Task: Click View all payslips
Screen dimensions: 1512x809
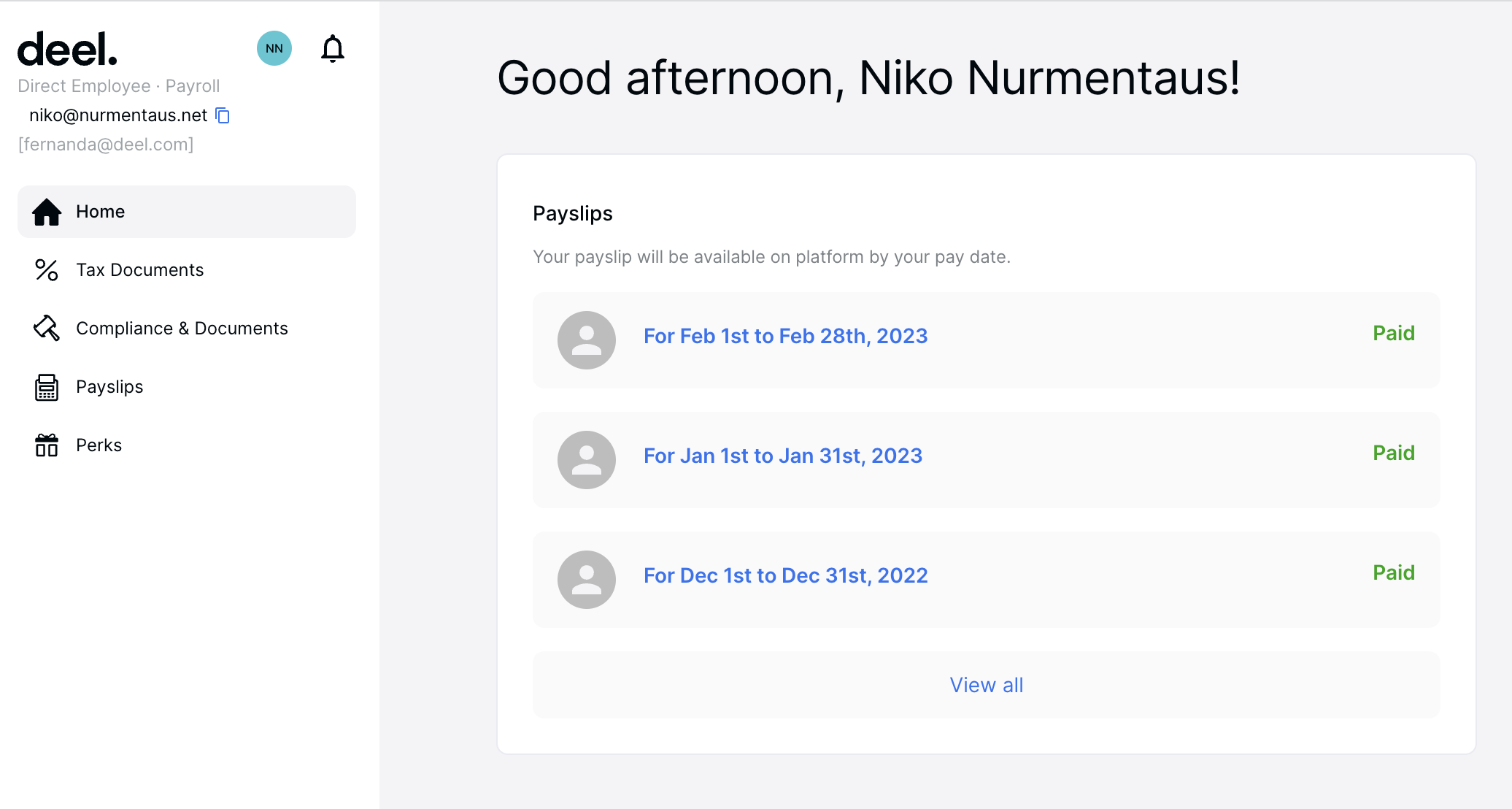Action: tap(986, 685)
